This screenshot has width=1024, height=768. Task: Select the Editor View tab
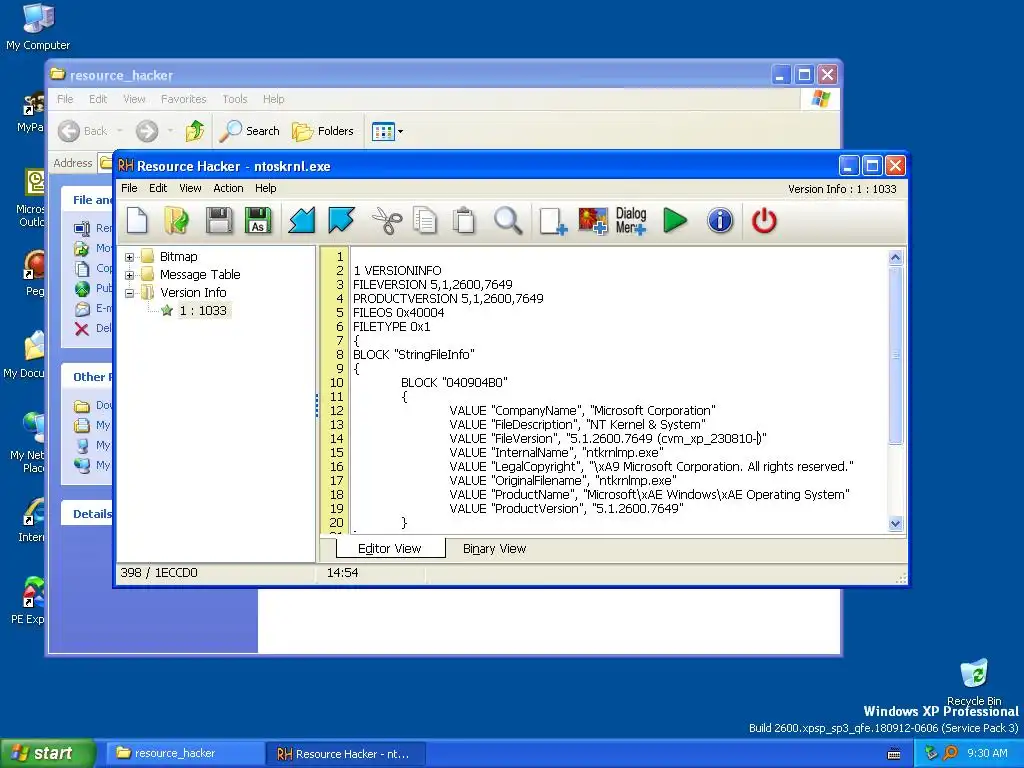[x=390, y=549]
